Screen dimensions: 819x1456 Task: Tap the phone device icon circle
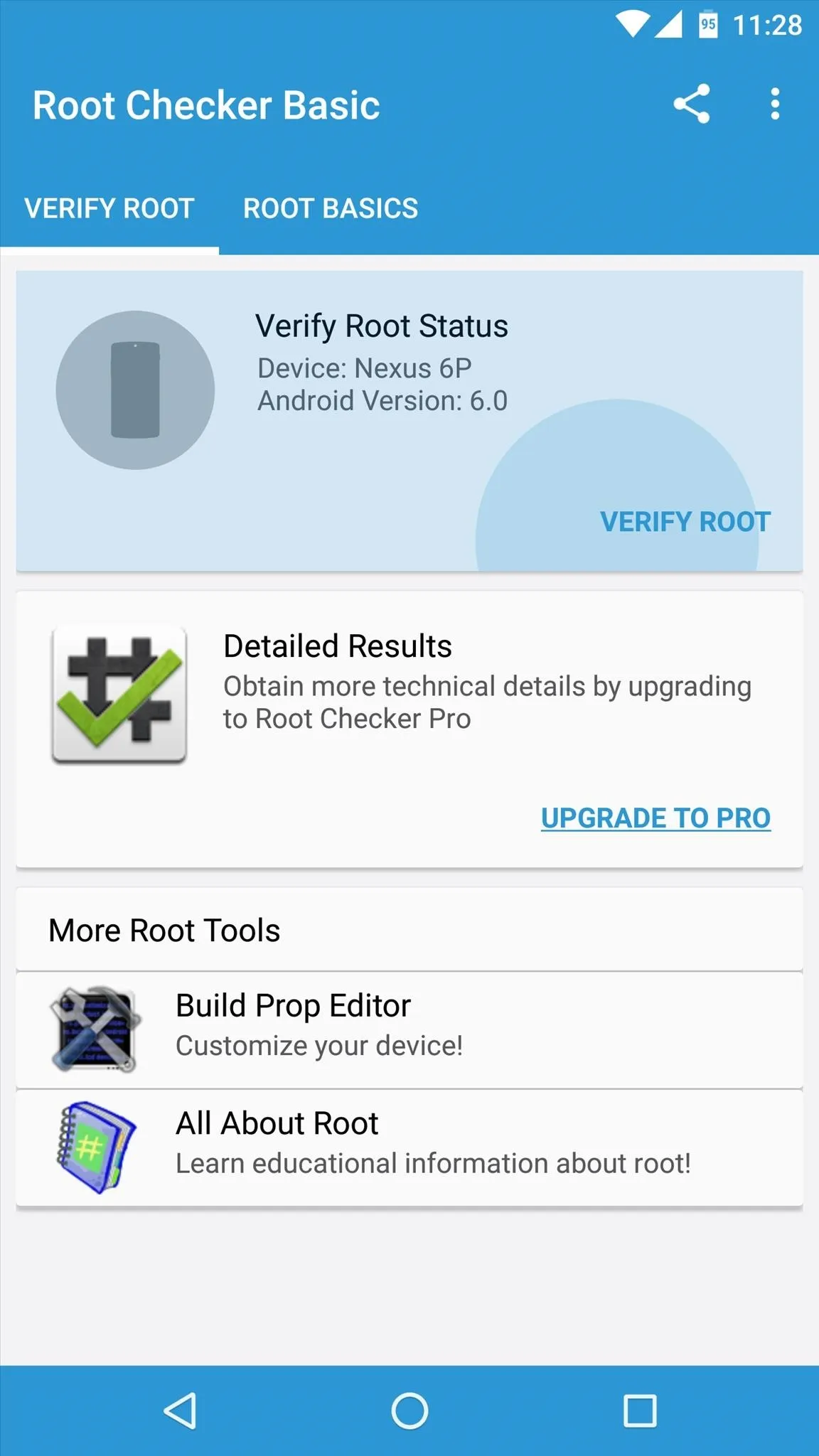point(135,390)
